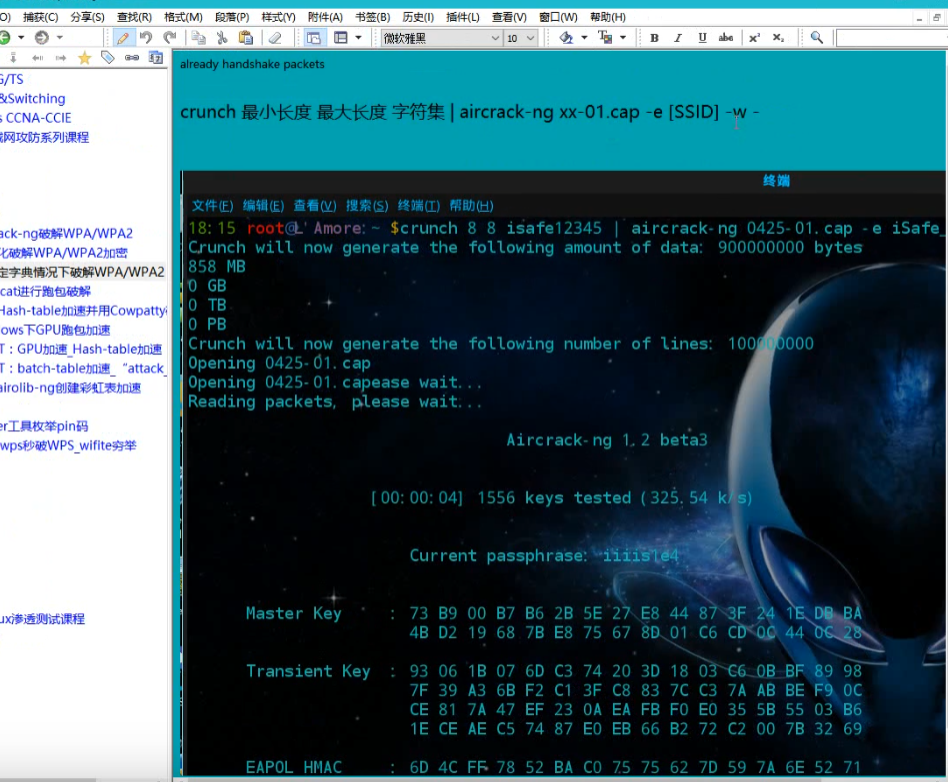Select the ux渗透测试课程 tree node
948x782 pixels.
(x=42, y=619)
